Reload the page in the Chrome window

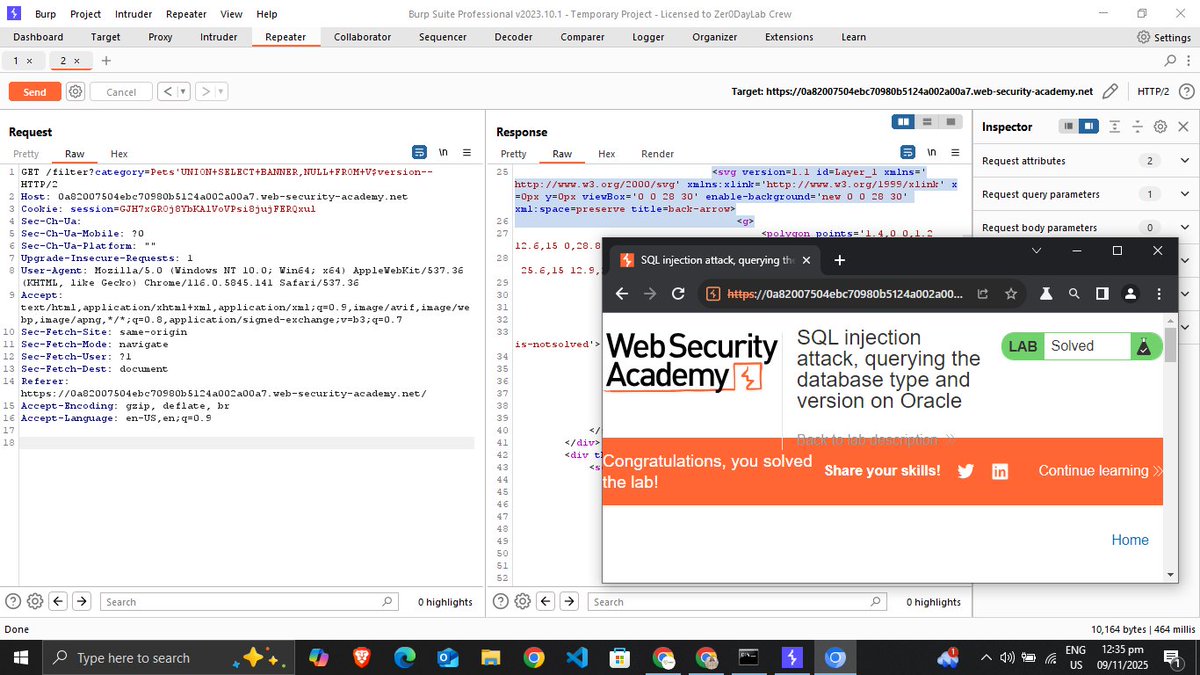click(678, 294)
